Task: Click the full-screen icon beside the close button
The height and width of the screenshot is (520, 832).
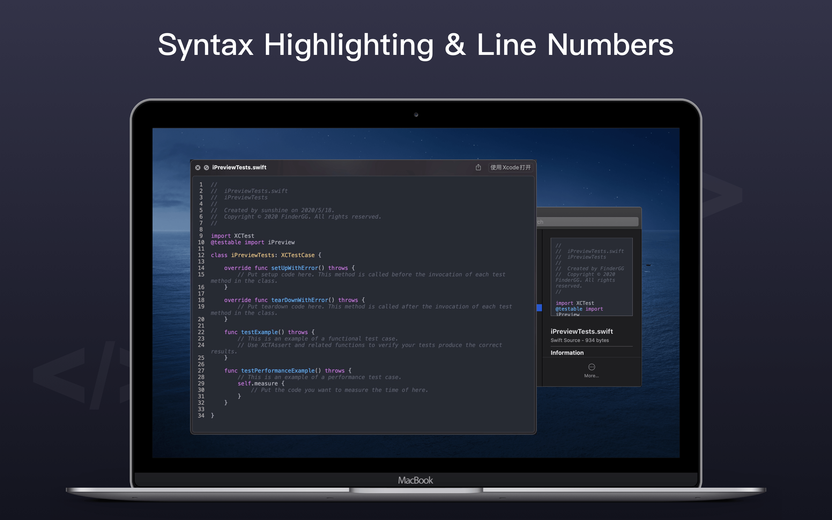Action: pyautogui.click(x=206, y=168)
